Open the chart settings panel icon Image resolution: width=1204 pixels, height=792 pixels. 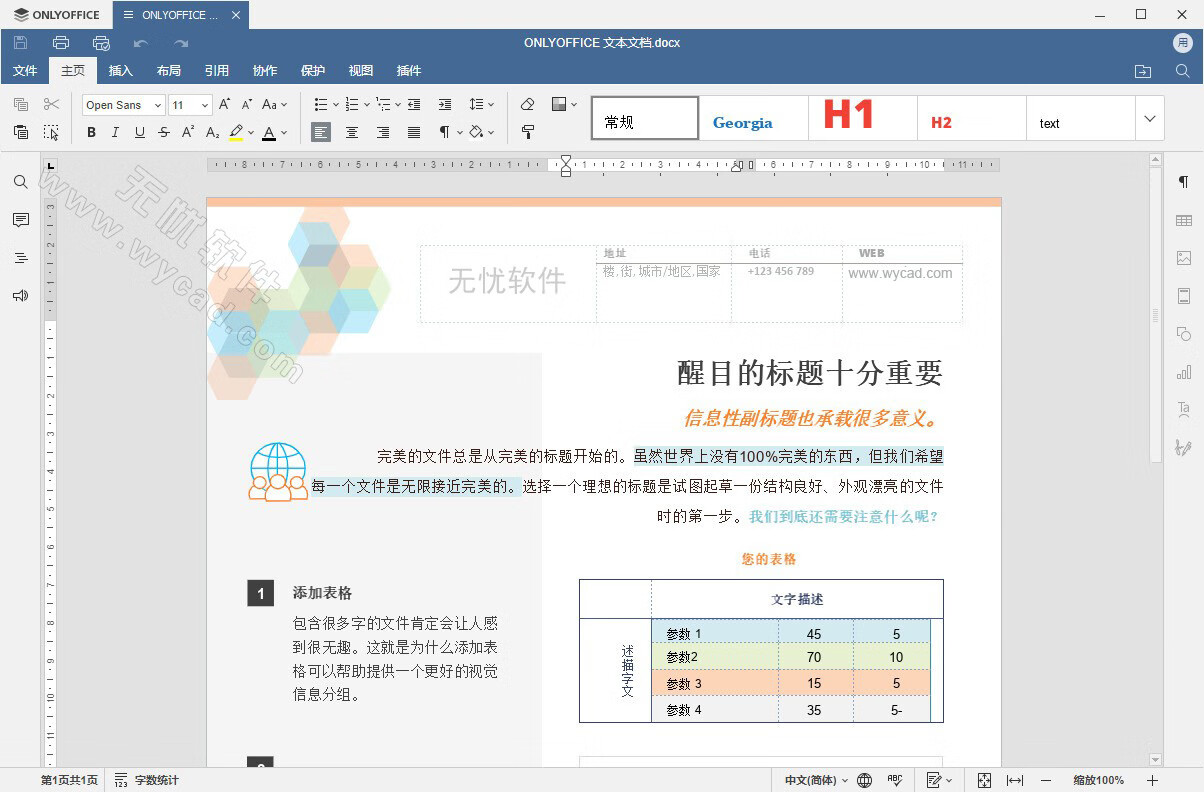pos(1184,371)
